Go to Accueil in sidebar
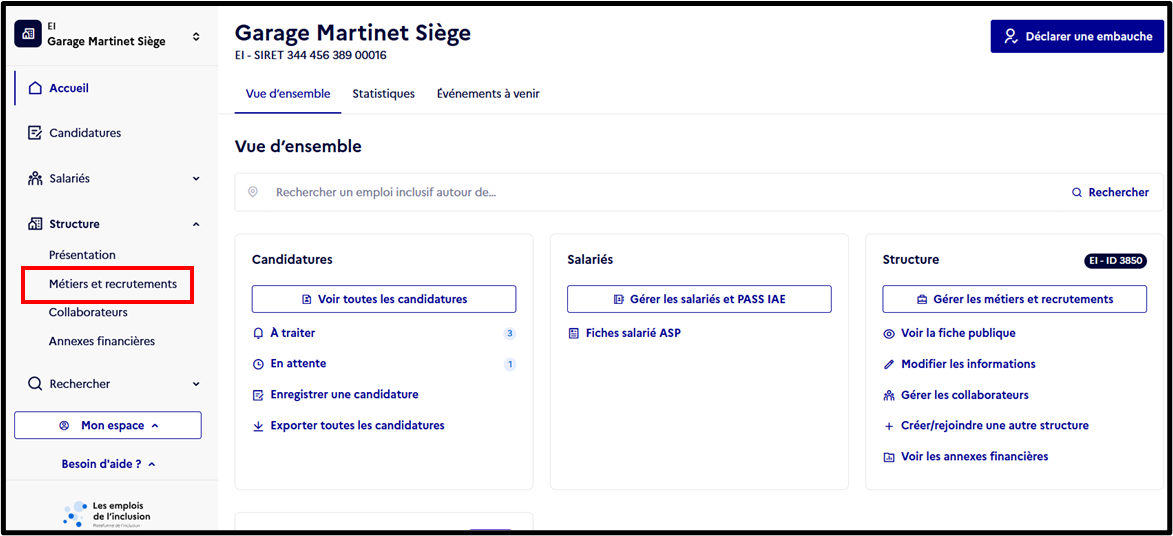Image resolution: width=1173 pixels, height=536 pixels. point(69,88)
